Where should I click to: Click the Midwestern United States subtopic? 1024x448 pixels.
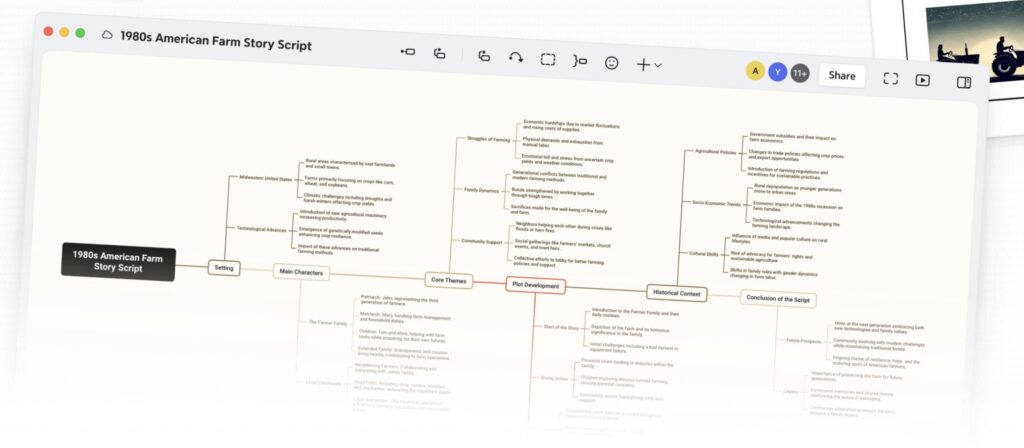pos(266,178)
